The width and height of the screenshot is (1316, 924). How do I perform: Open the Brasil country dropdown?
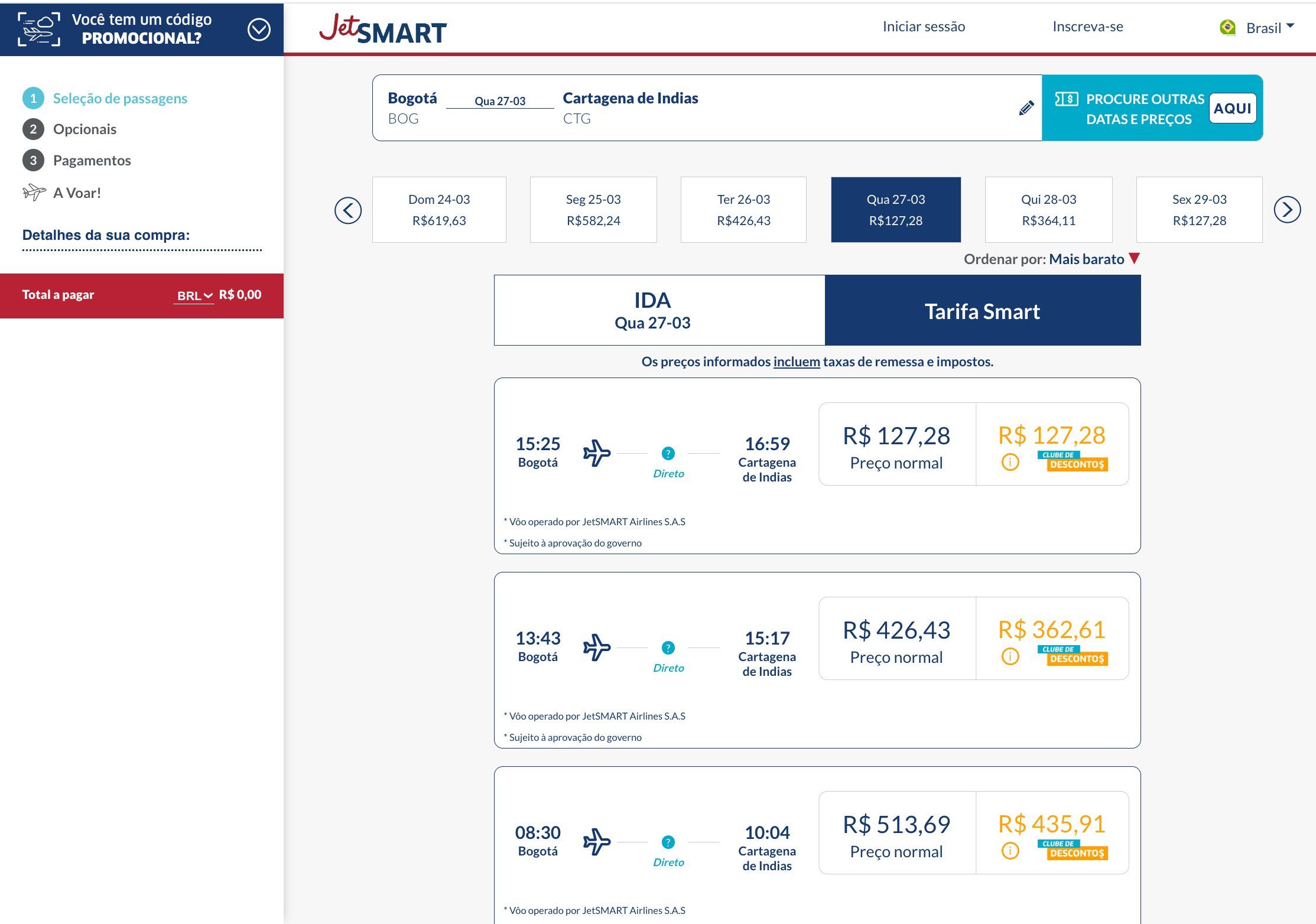click(x=1270, y=28)
